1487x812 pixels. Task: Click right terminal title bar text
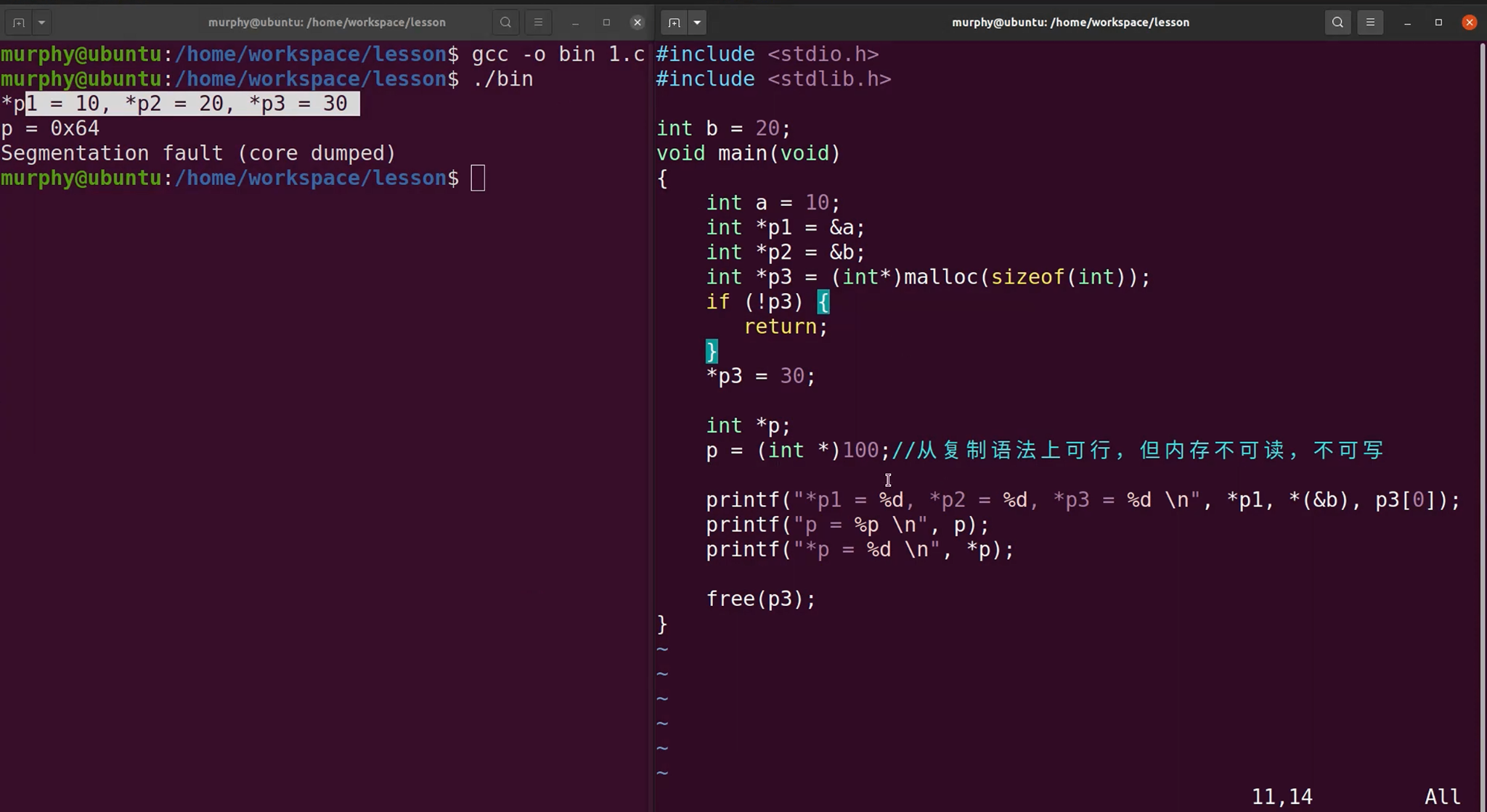1070,22
